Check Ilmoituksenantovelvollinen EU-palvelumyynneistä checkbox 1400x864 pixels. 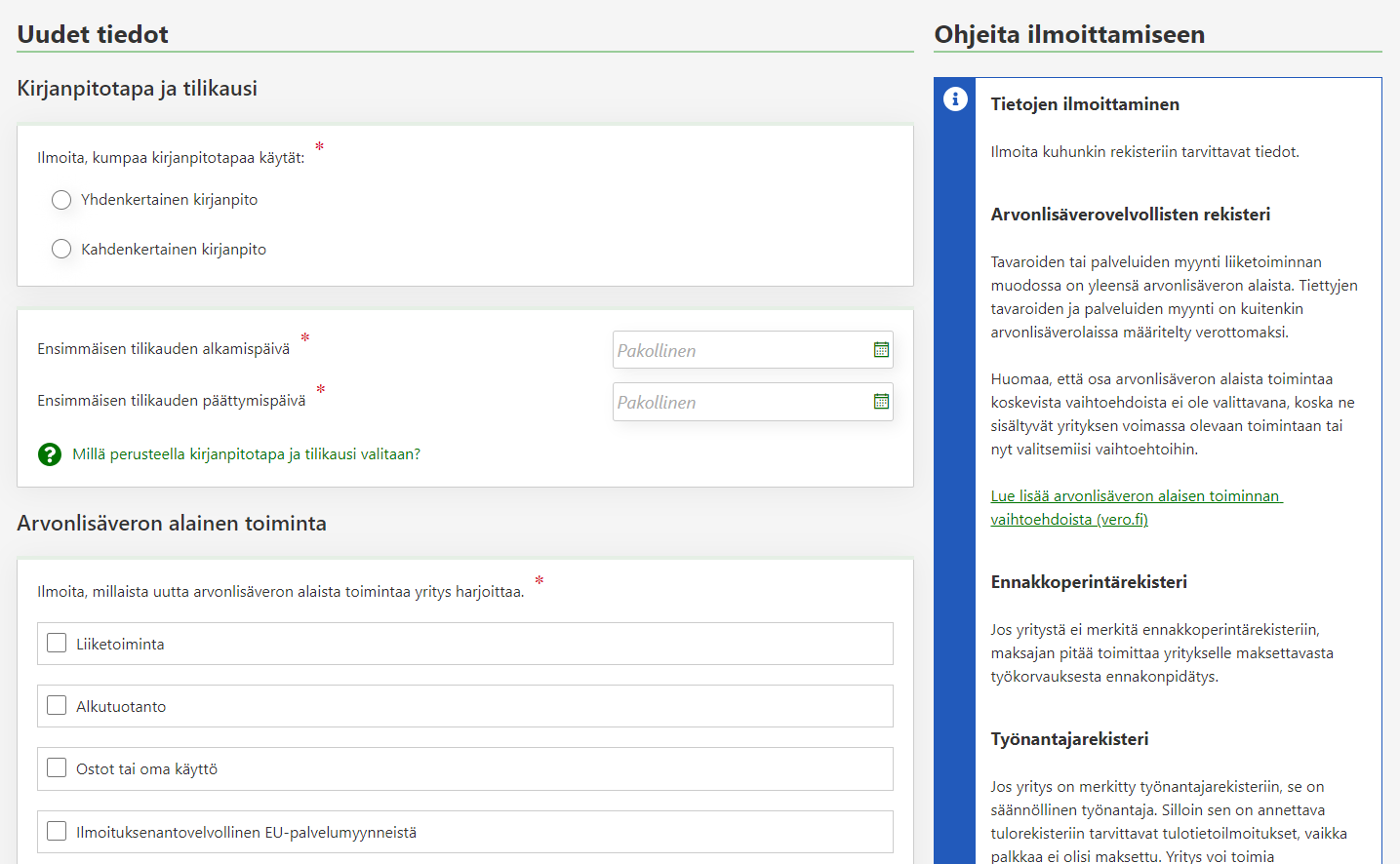[x=57, y=832]
